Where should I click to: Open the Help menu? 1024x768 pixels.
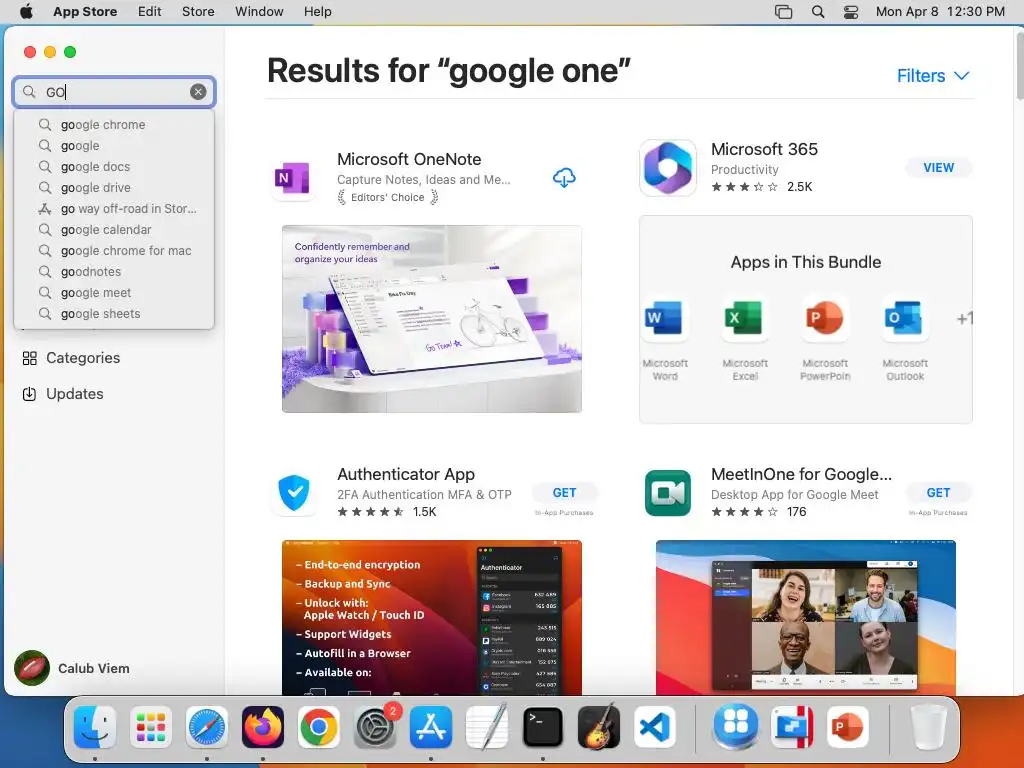point(317,12)
